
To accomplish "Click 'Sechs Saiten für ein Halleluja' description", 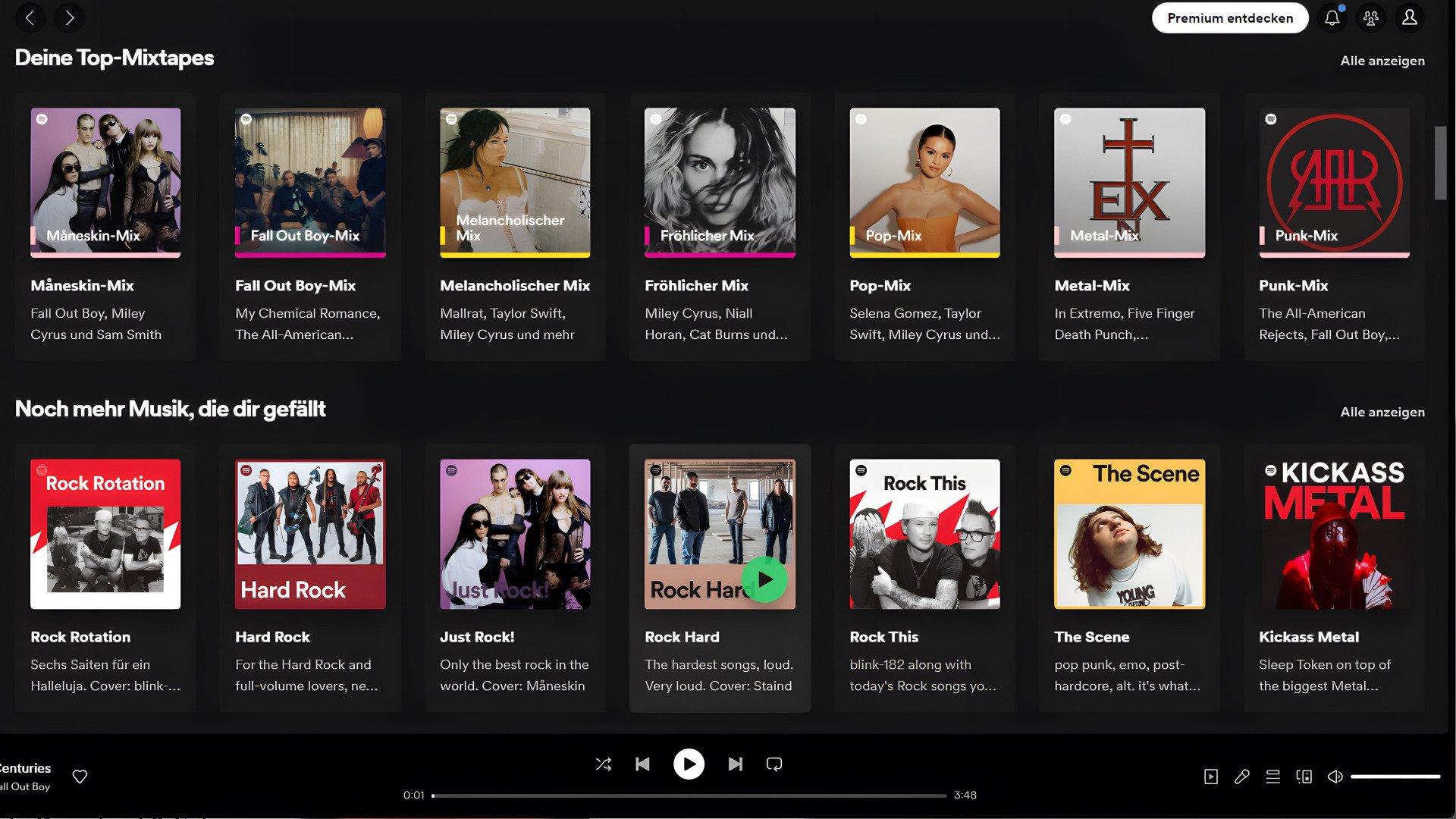I will pyautogui.click(x=105, y=675).
